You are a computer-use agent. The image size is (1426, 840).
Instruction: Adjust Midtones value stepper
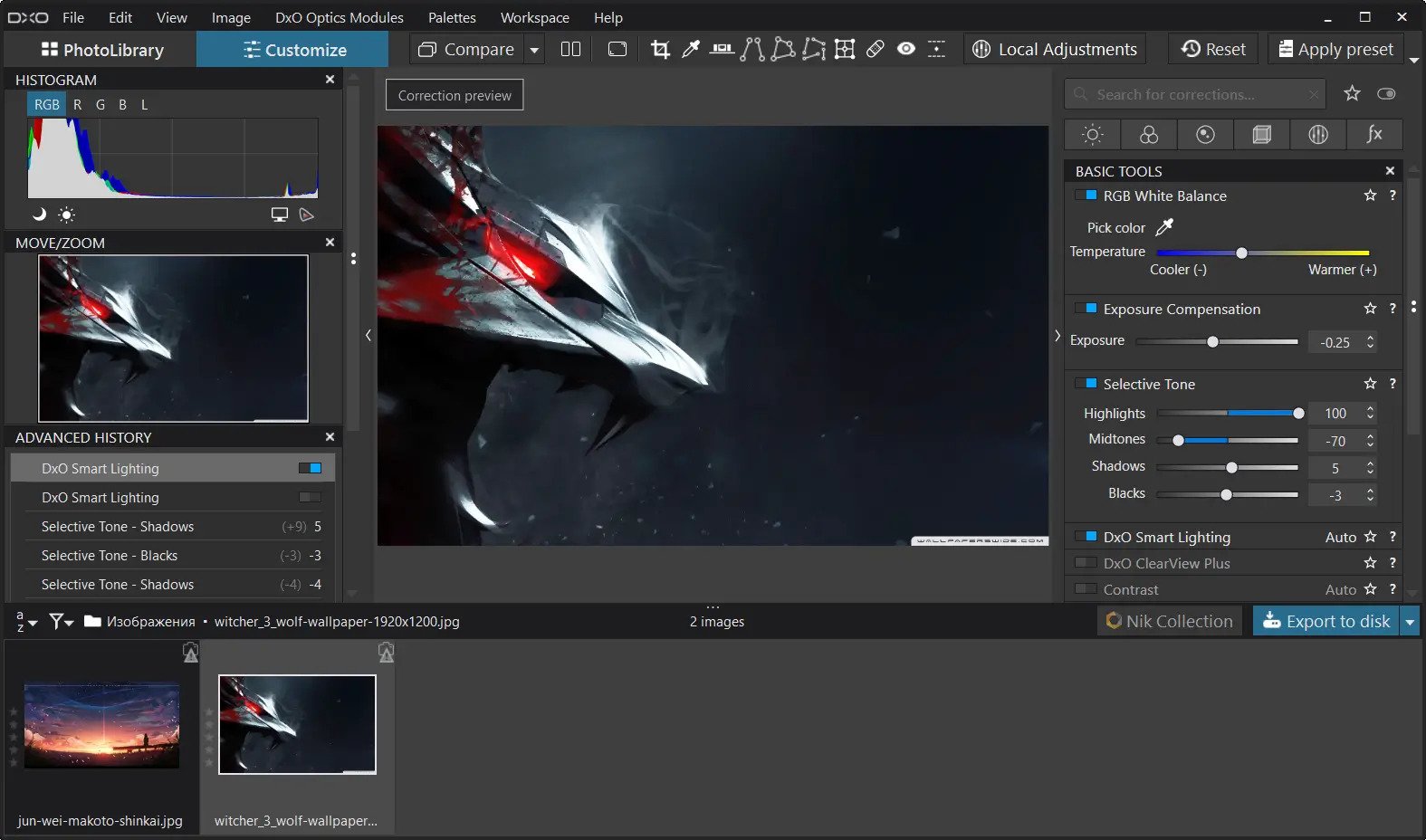tap(1370, 440)
